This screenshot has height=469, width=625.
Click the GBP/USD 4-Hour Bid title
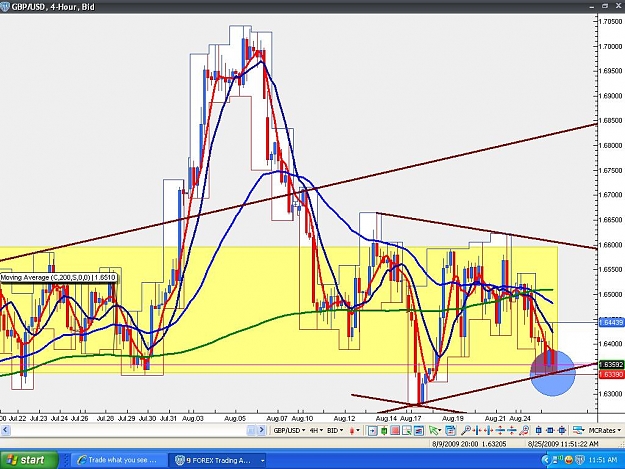(53, 7)
